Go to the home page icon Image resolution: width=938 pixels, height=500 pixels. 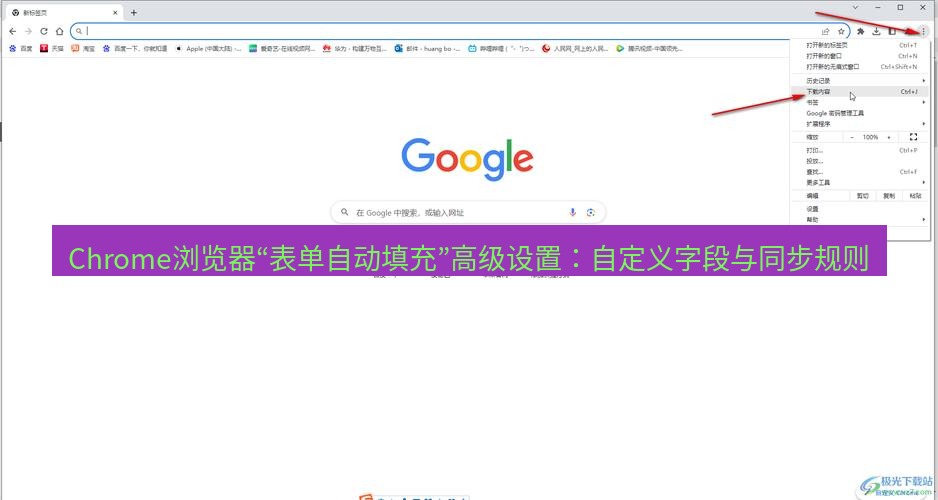tap(59, 31)
